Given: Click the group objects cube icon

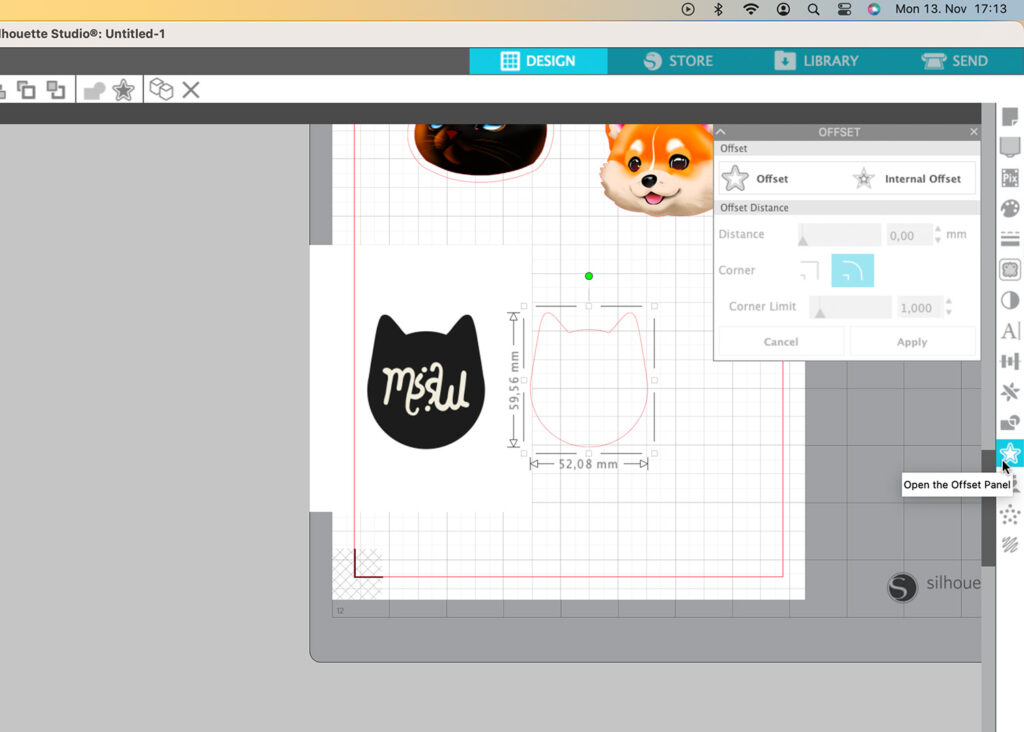Looking at the screenshot, I should (x=160, y=90).
